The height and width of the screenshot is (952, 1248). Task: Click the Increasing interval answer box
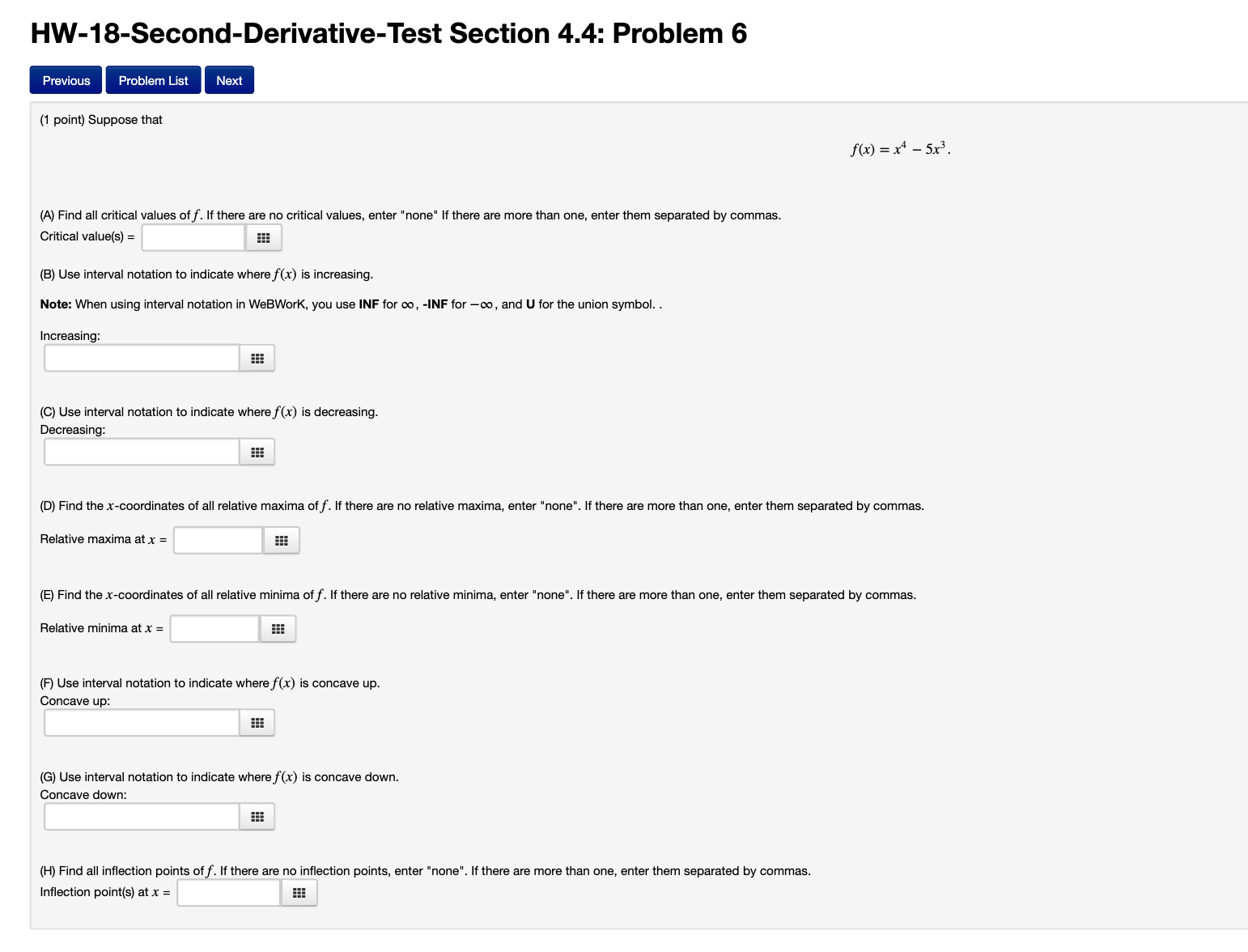[x=142, y=357]
